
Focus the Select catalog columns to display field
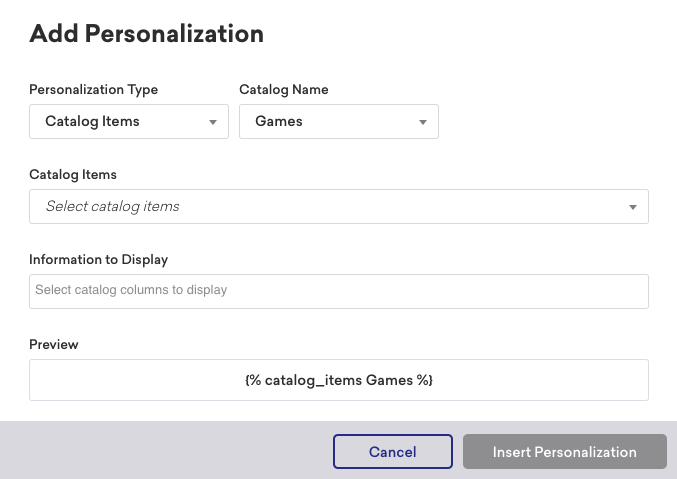coord(339,291)
